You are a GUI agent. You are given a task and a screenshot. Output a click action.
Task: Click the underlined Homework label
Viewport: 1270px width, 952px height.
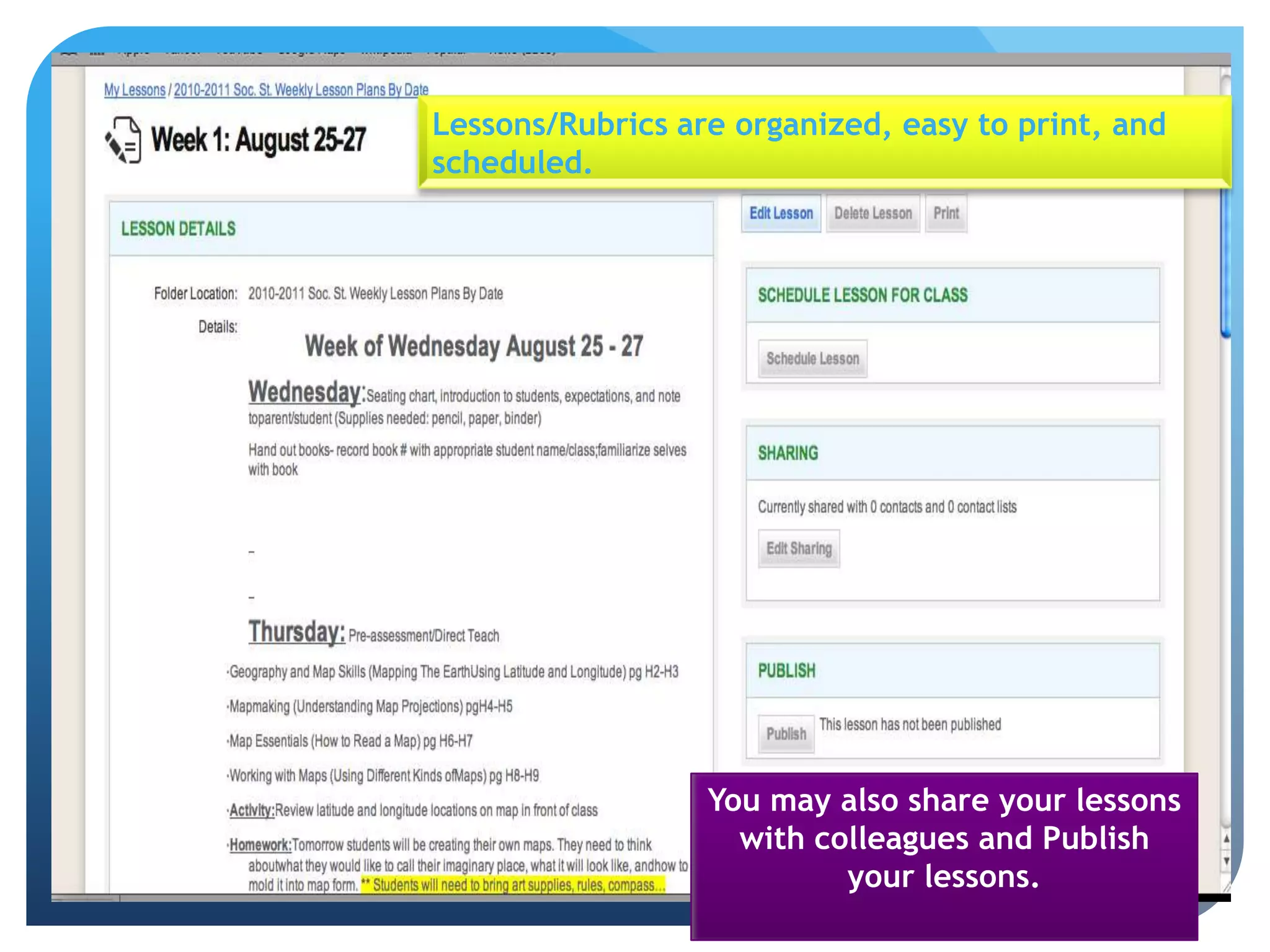[260, 845]
